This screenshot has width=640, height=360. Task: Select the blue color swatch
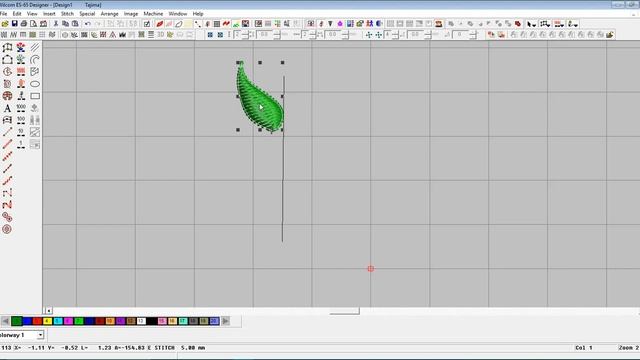pyautogui.click(x=27, y=321)
